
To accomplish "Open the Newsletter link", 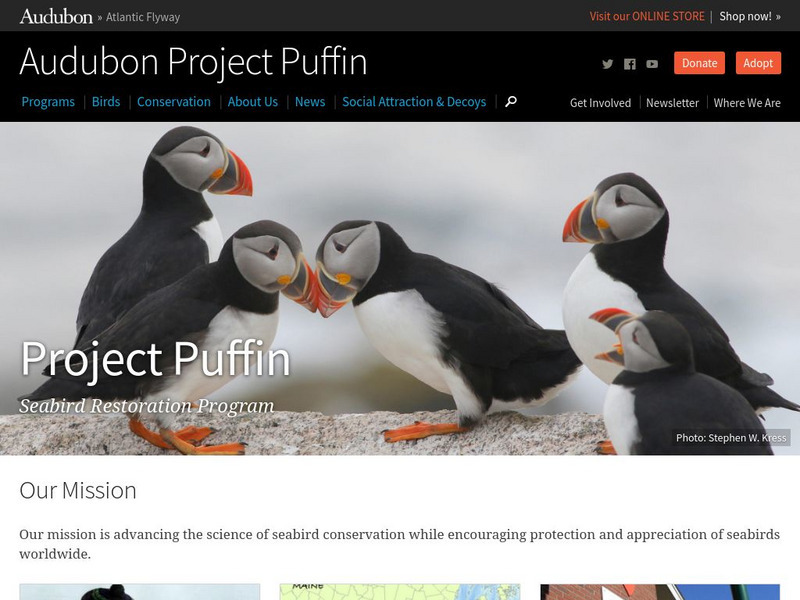I will [x=672, y=103].
